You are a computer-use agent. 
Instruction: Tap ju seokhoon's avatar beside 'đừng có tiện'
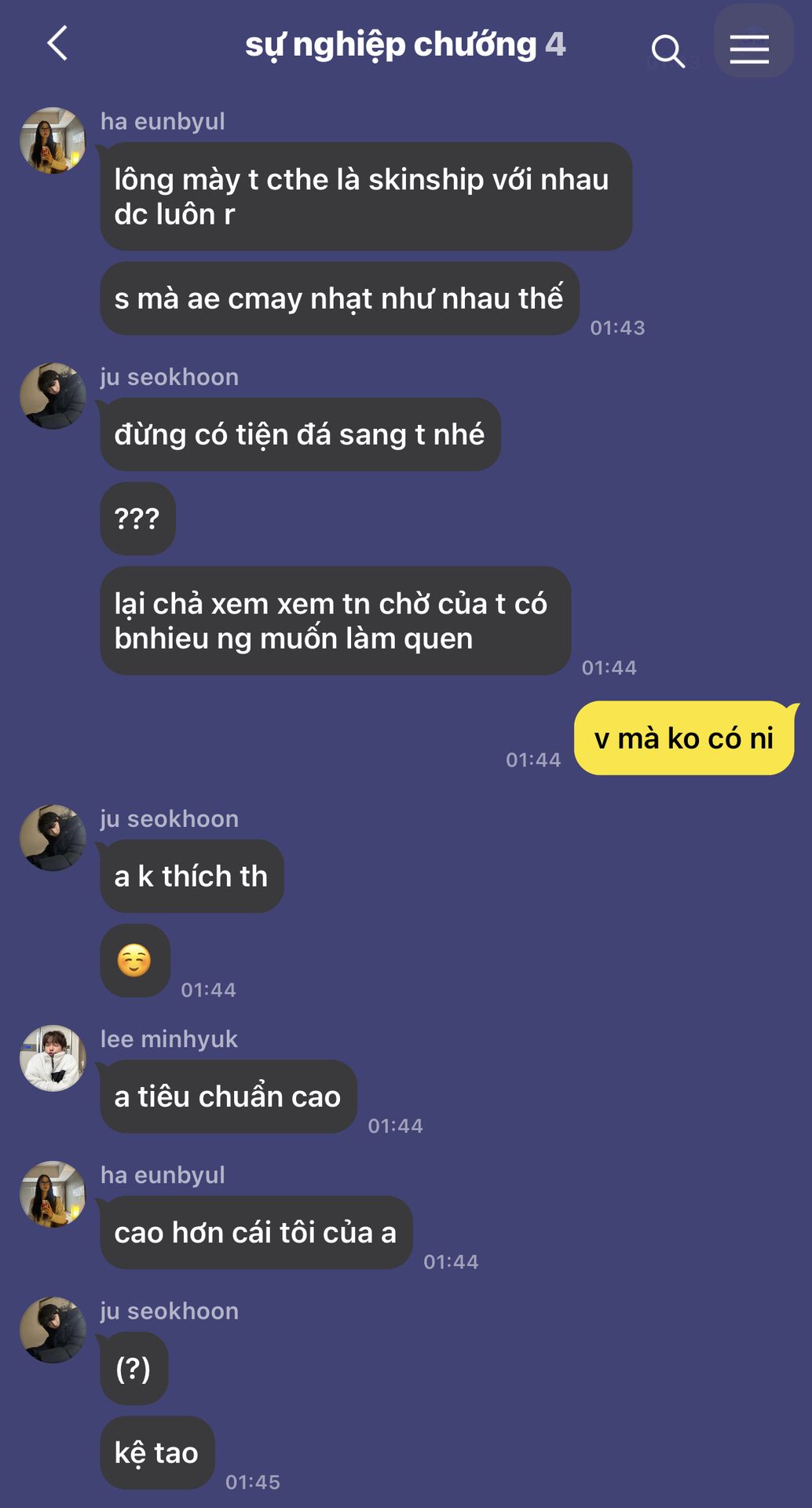53,396
